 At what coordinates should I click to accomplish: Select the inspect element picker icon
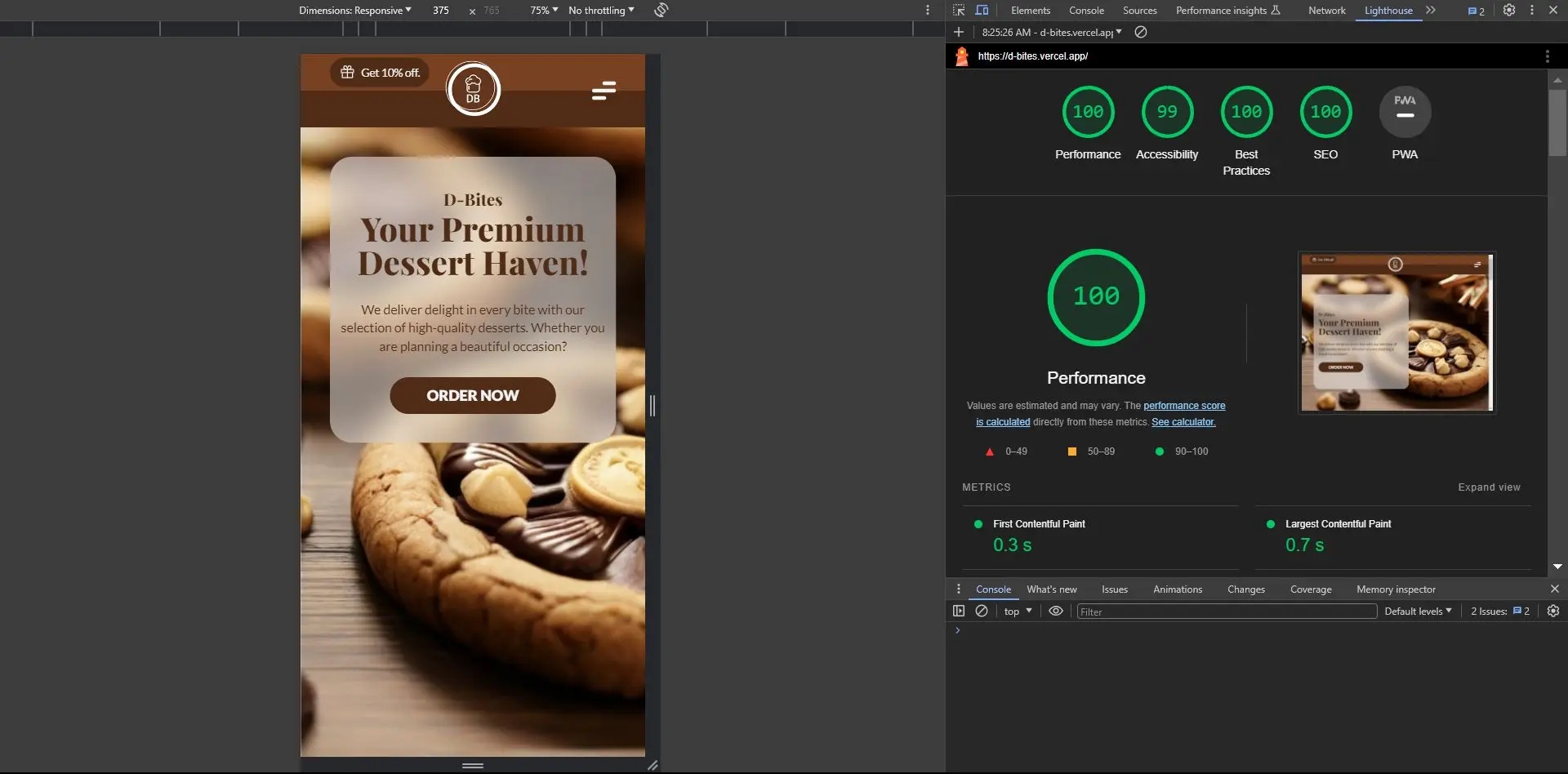pyautogui.click(x=959, y=11)
